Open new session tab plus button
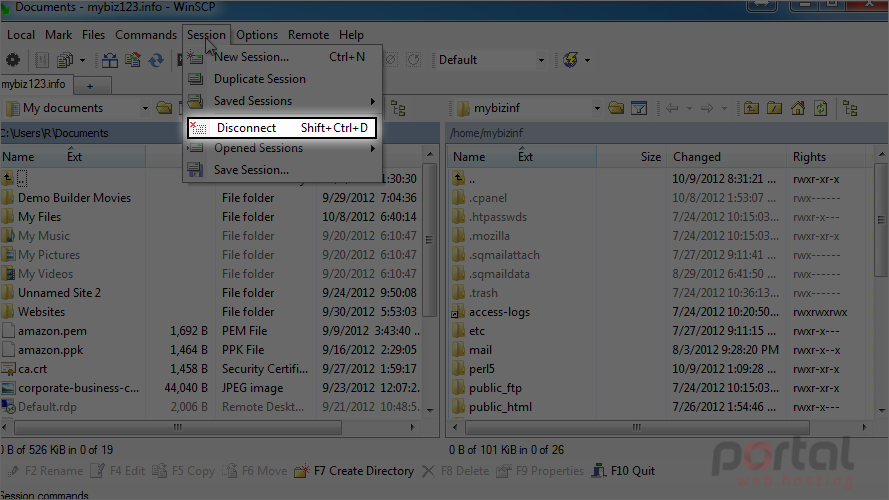The image size is (889, 500). point(90,86)
